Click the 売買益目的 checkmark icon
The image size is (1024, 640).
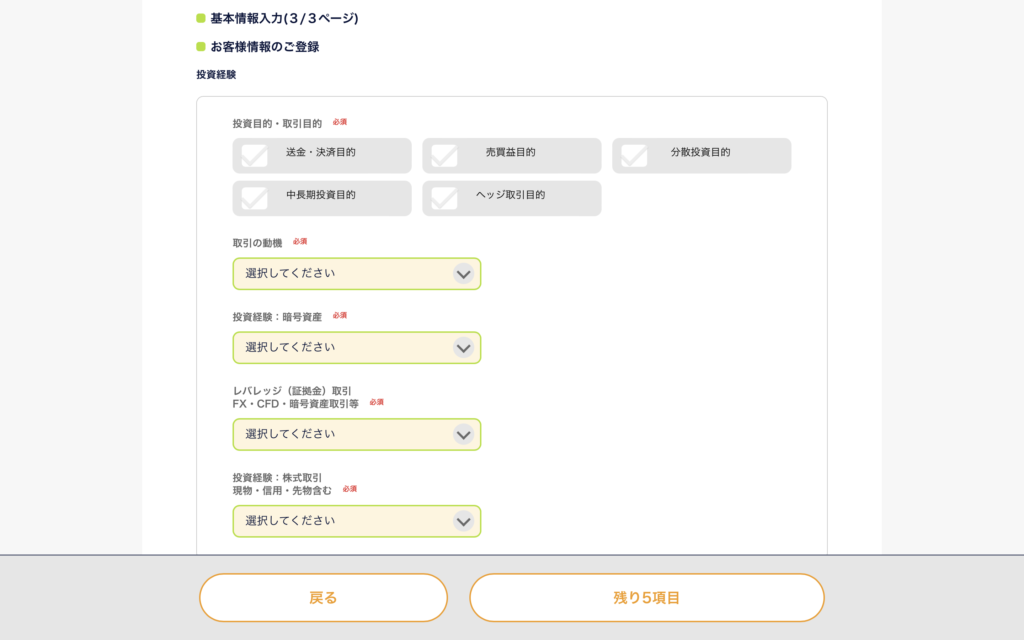[x=444, y=155]
